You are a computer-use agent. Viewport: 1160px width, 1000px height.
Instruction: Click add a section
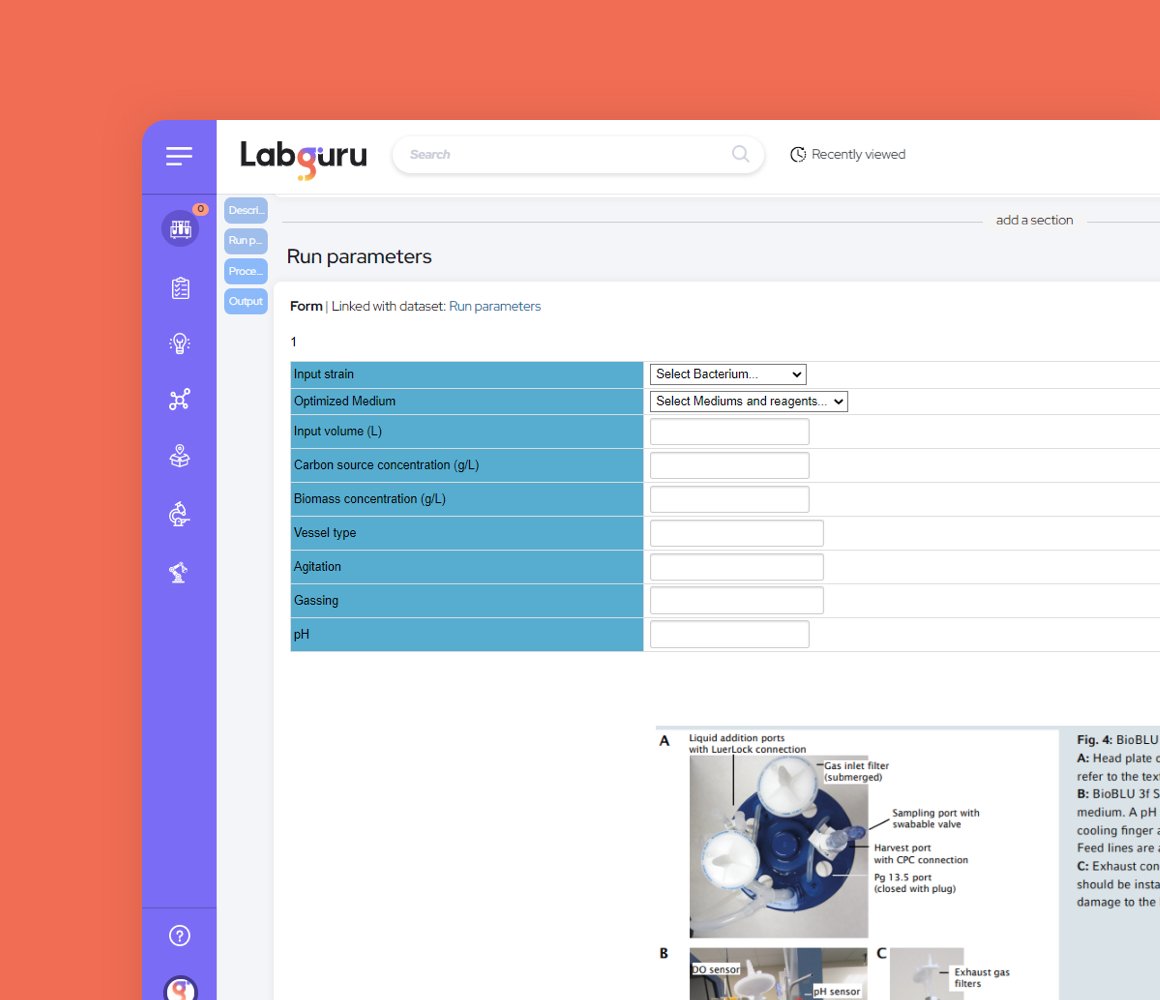pyautogui.click(x=1034, y=220)
